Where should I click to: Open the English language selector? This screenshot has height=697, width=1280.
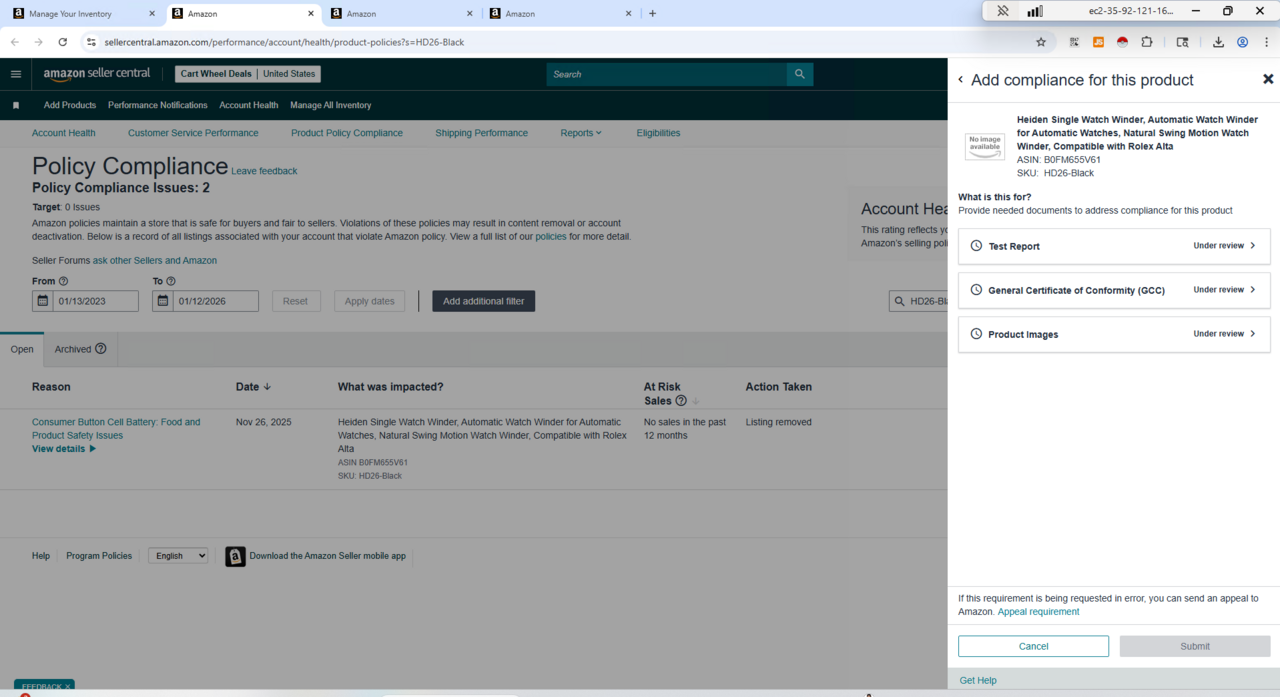[178, 556]
